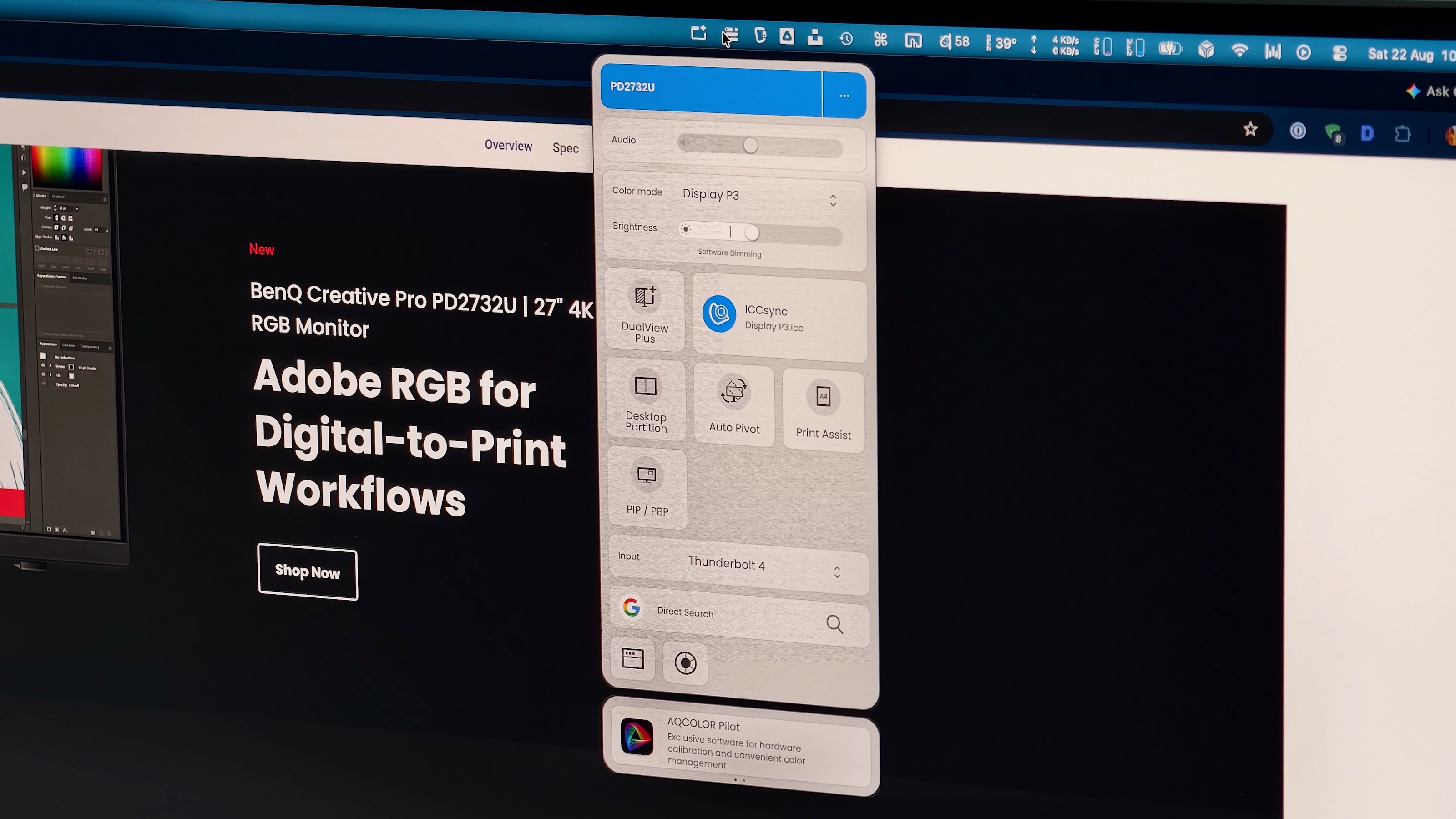
Task: Click the 39° sensor temperature reading
Action: point(1001,43)
